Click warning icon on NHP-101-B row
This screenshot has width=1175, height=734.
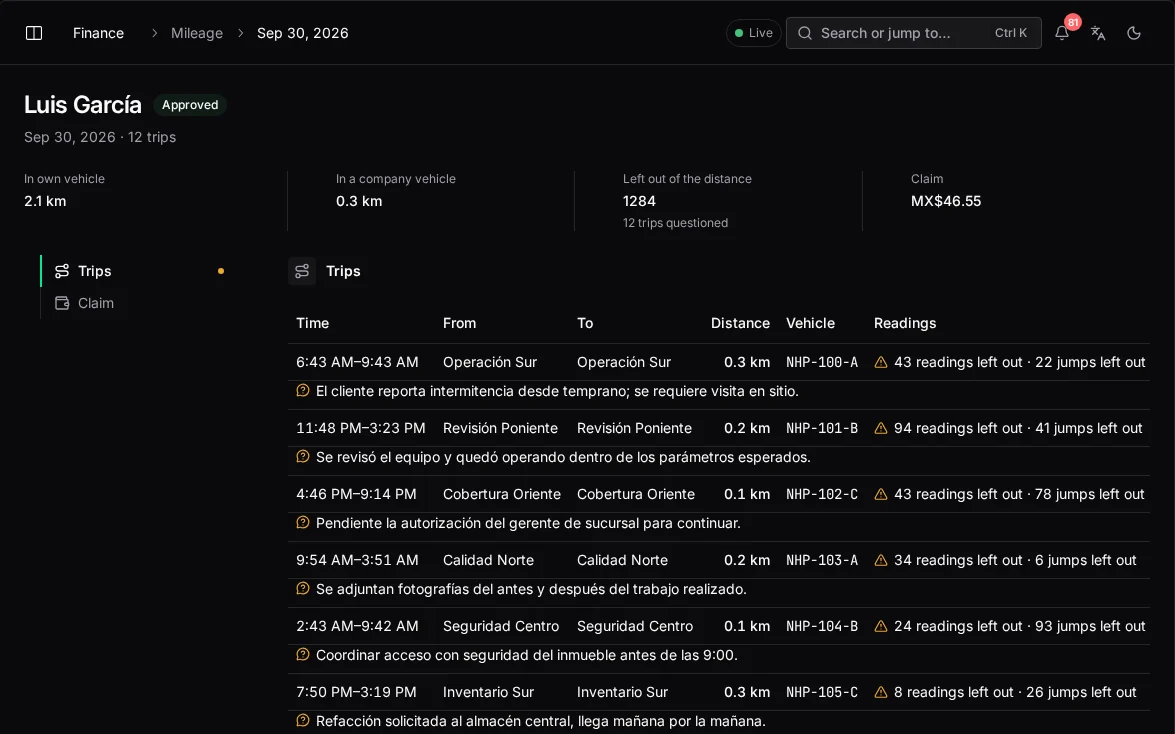click(881, 428)
